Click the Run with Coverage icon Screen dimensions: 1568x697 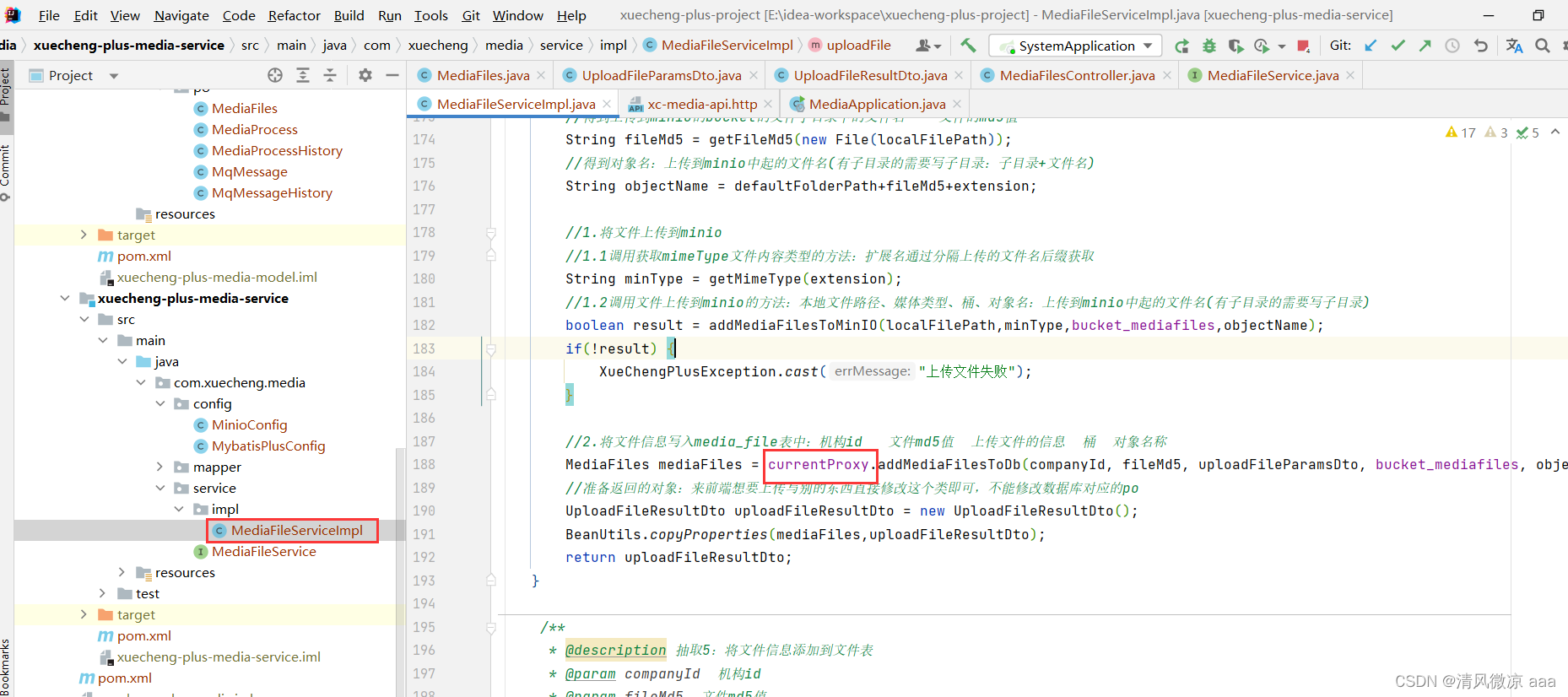(1235, 46)
